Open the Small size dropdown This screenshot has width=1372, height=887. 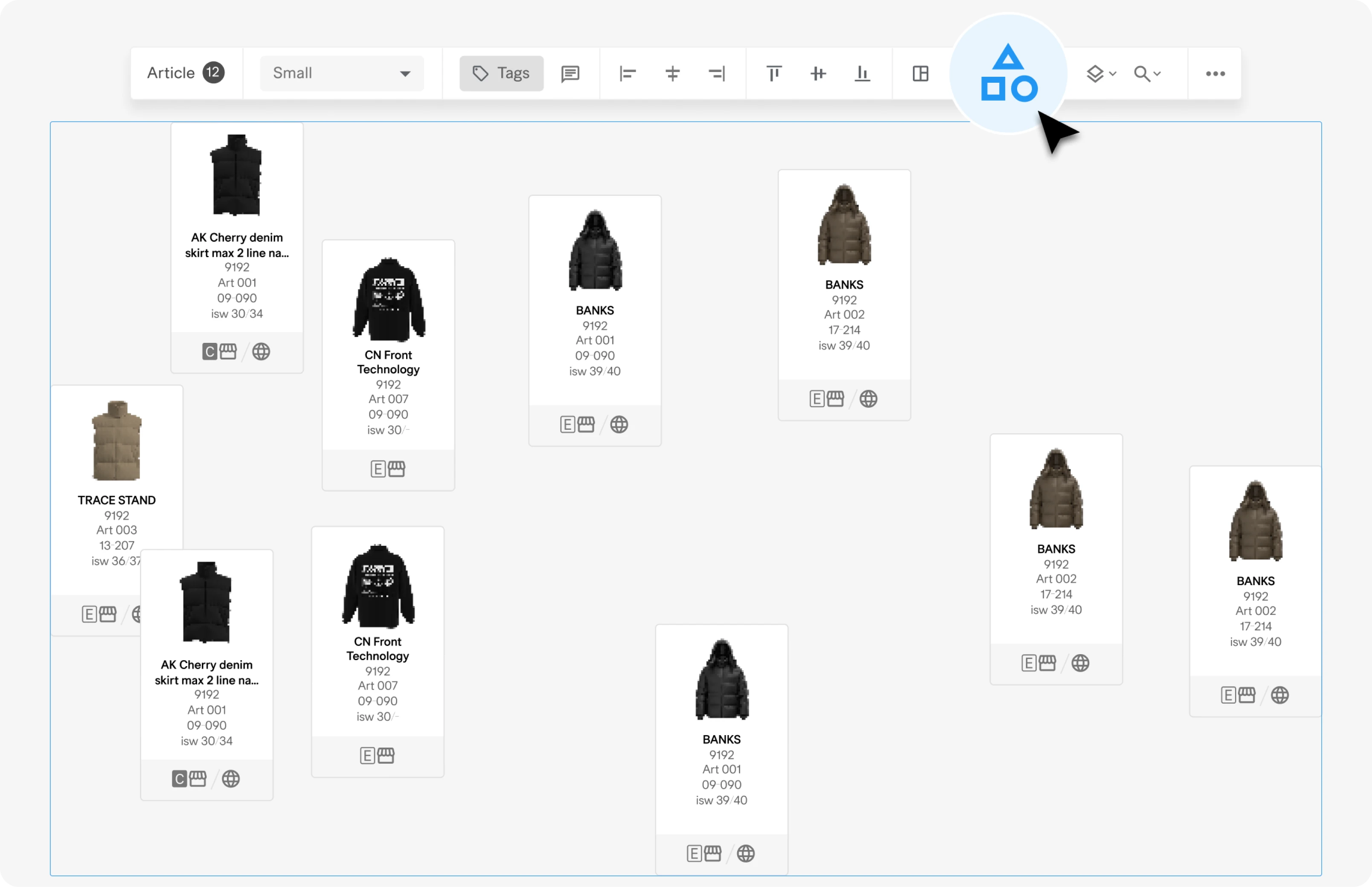click(342, 74)
